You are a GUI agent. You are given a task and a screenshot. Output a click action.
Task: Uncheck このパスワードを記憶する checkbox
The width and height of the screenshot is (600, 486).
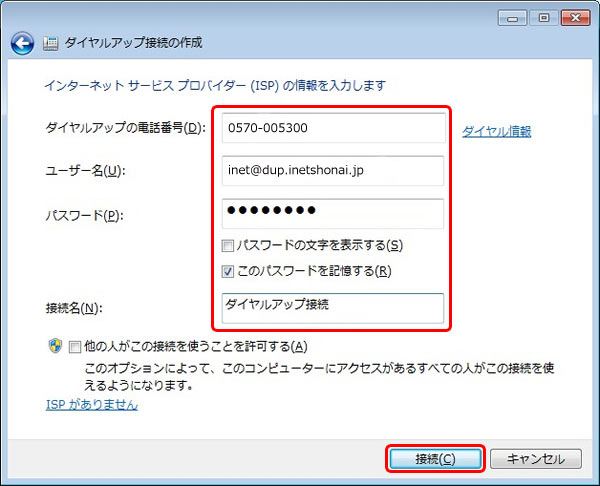click(229, 271)
